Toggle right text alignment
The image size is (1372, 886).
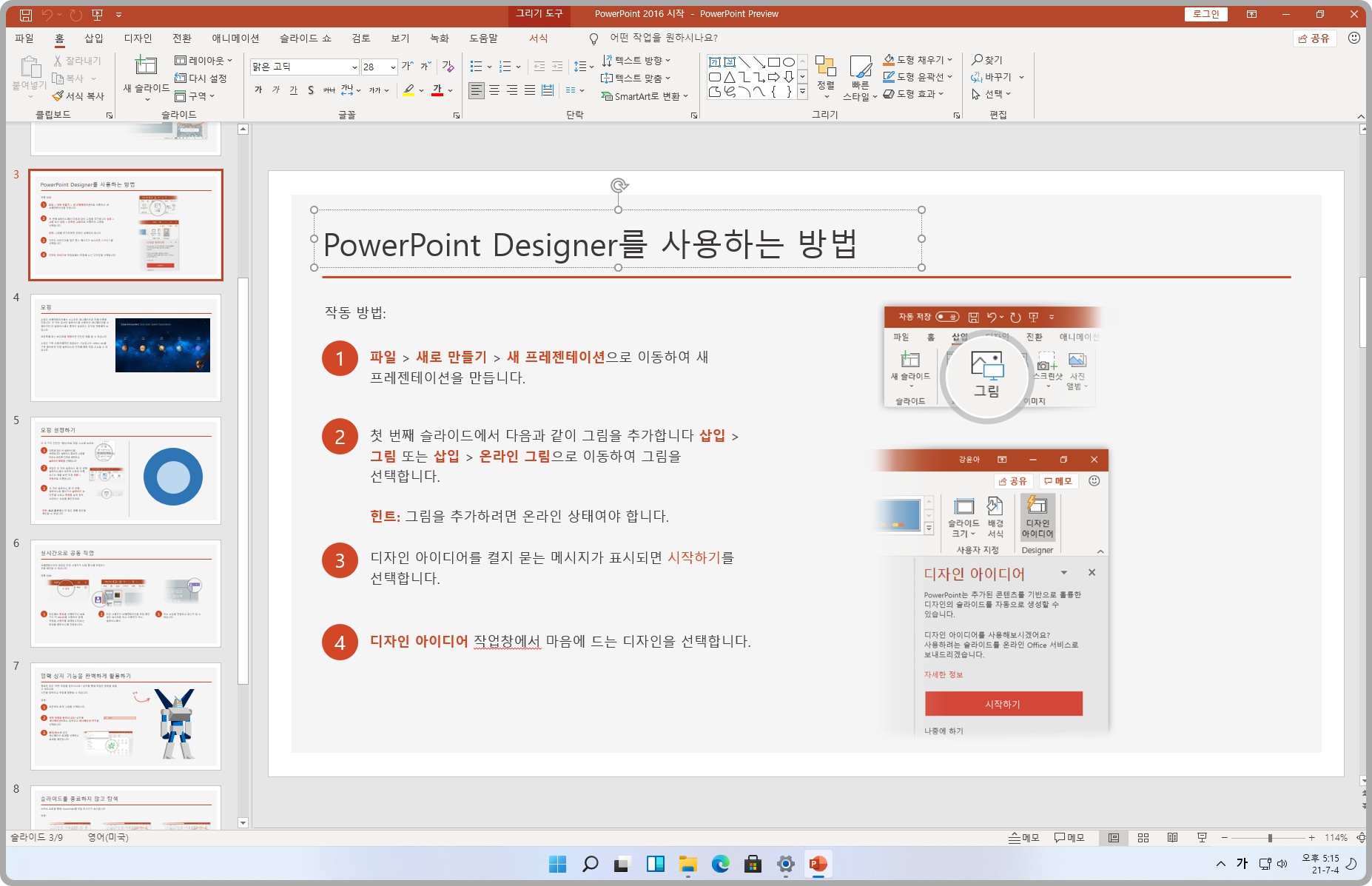coord(512,90)
